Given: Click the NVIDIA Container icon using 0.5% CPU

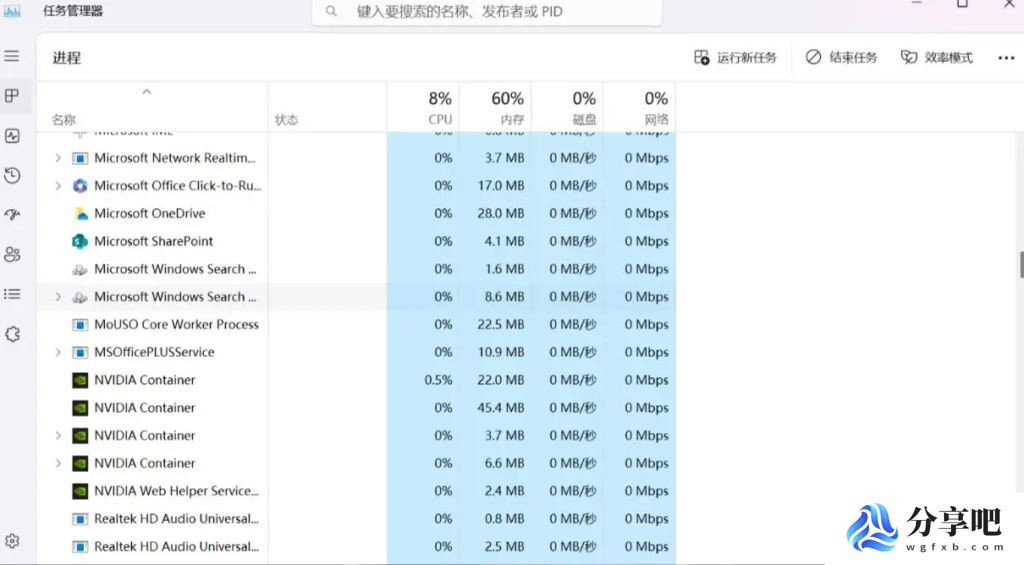Looking at the screenshot, I should 80,380.
